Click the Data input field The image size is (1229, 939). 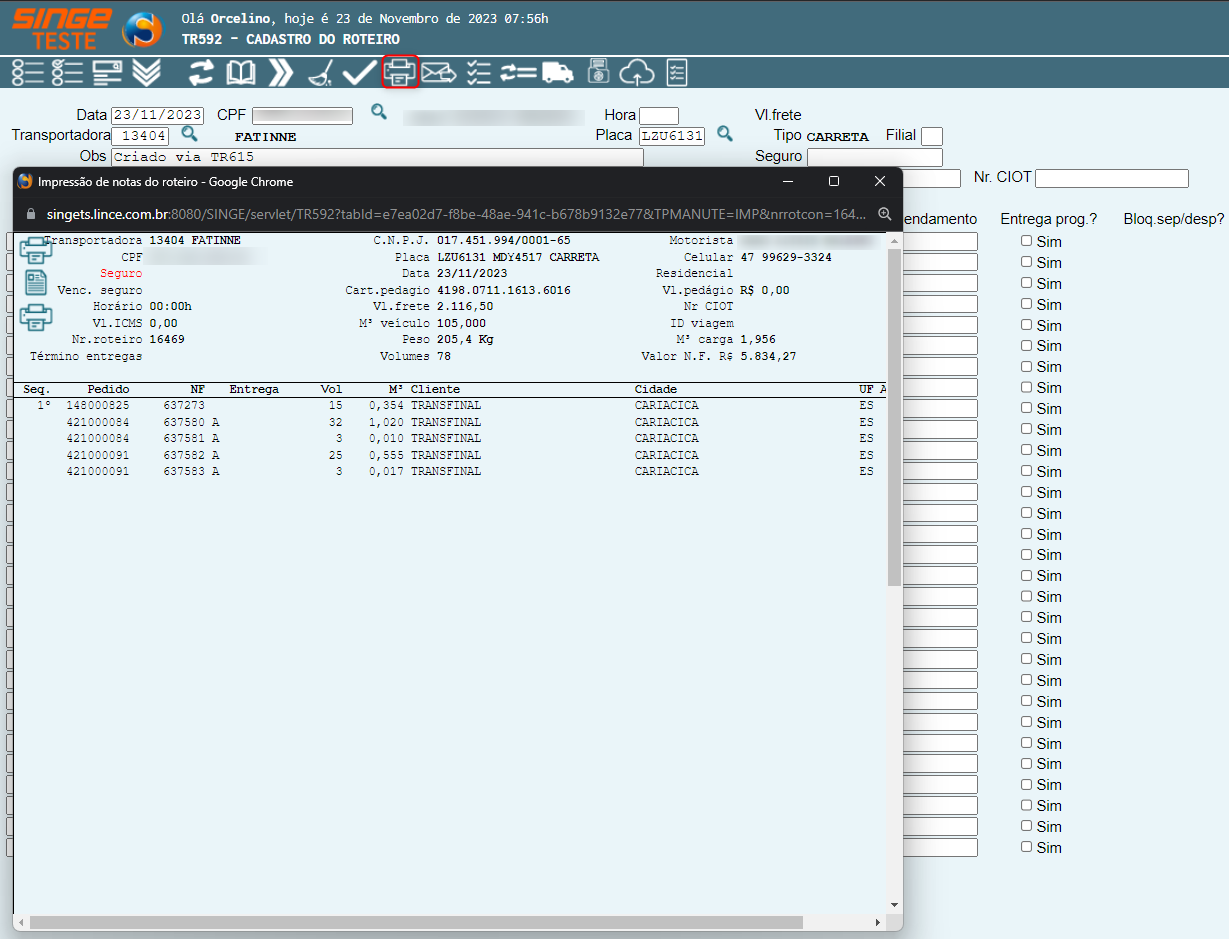click(x=157, y=115)
